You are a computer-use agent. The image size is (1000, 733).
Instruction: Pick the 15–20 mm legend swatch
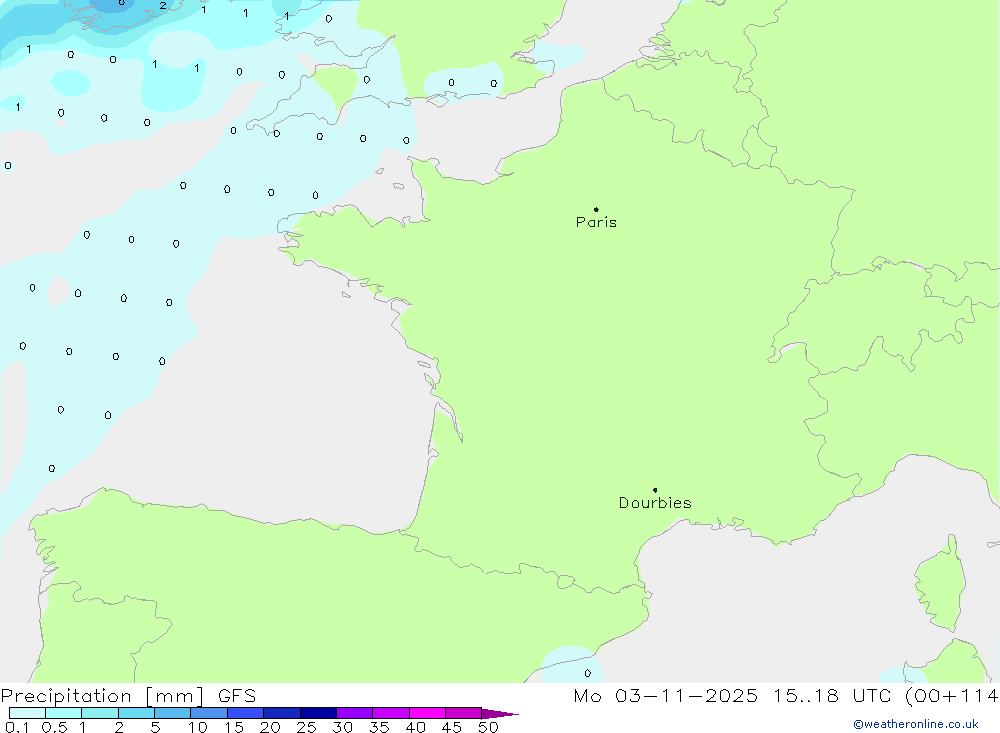pos(246,713)
